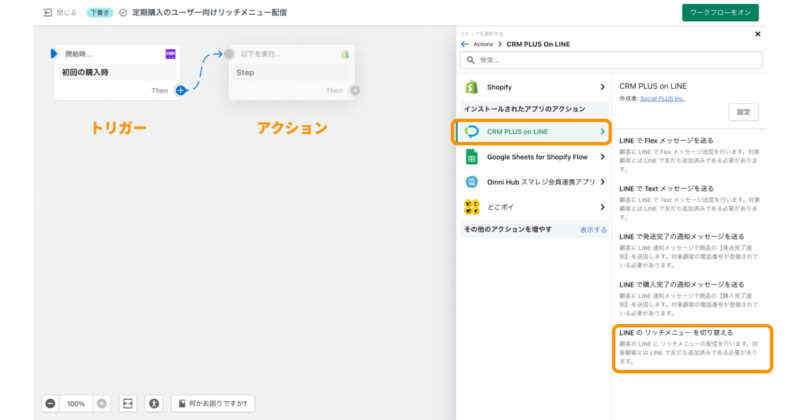Viewport: 800px width, 420px height.
Task: Click the Actions breadcrumb link
Action: click(483, 44)
